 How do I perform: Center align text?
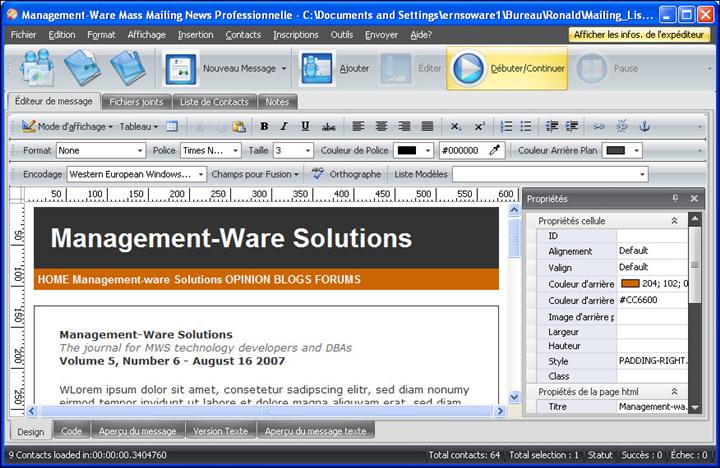(381, 126)
